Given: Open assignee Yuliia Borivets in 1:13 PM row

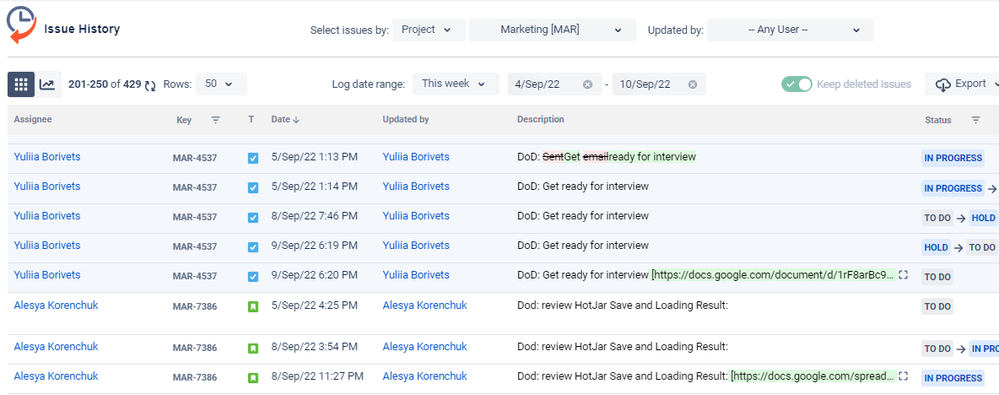Looking at the screenshot, I should (47, 157).
